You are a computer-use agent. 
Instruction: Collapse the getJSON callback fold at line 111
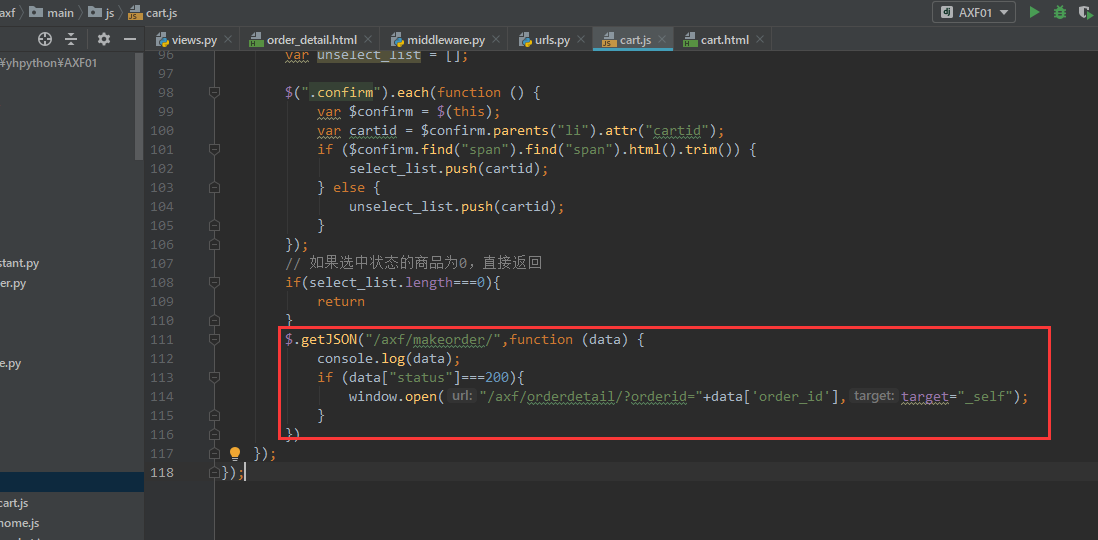[x=215, y=339]
